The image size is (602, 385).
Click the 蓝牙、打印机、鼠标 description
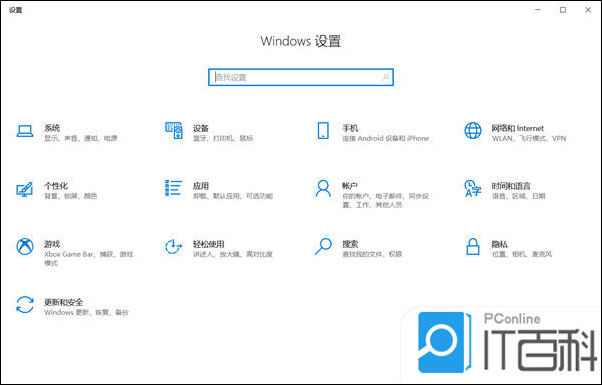(223, 138)
